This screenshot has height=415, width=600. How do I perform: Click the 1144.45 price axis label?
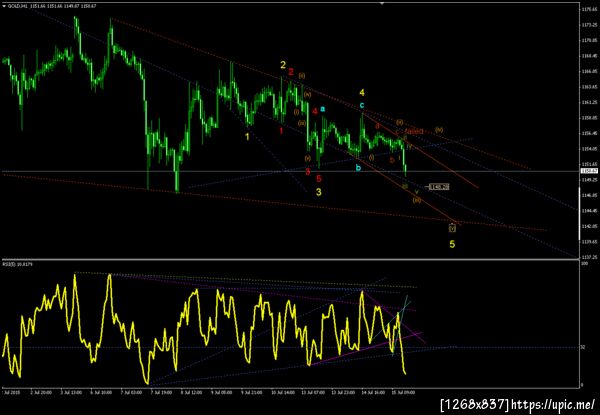point(590,210)
